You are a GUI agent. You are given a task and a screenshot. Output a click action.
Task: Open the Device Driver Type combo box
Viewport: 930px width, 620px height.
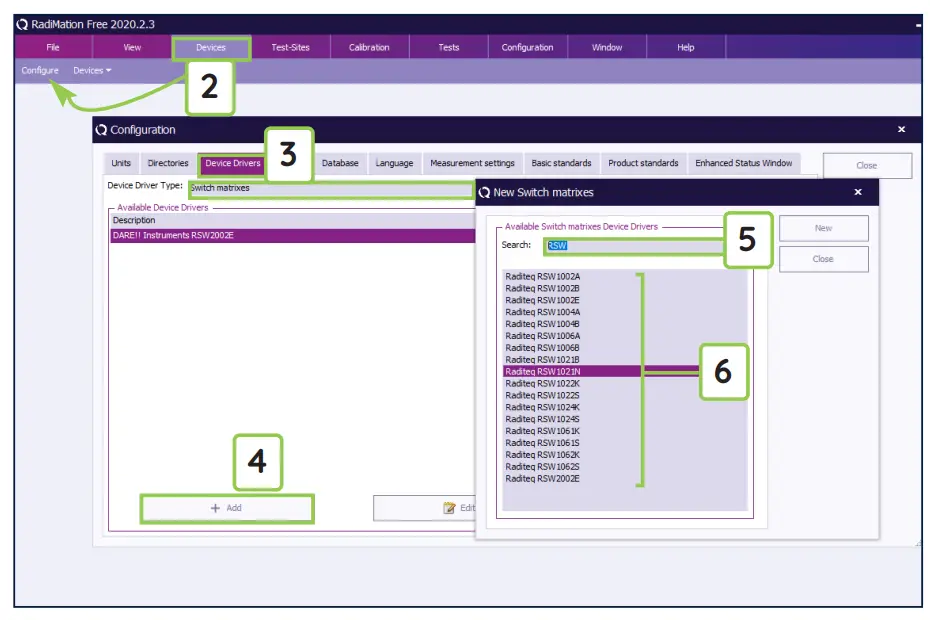[331, 188]
